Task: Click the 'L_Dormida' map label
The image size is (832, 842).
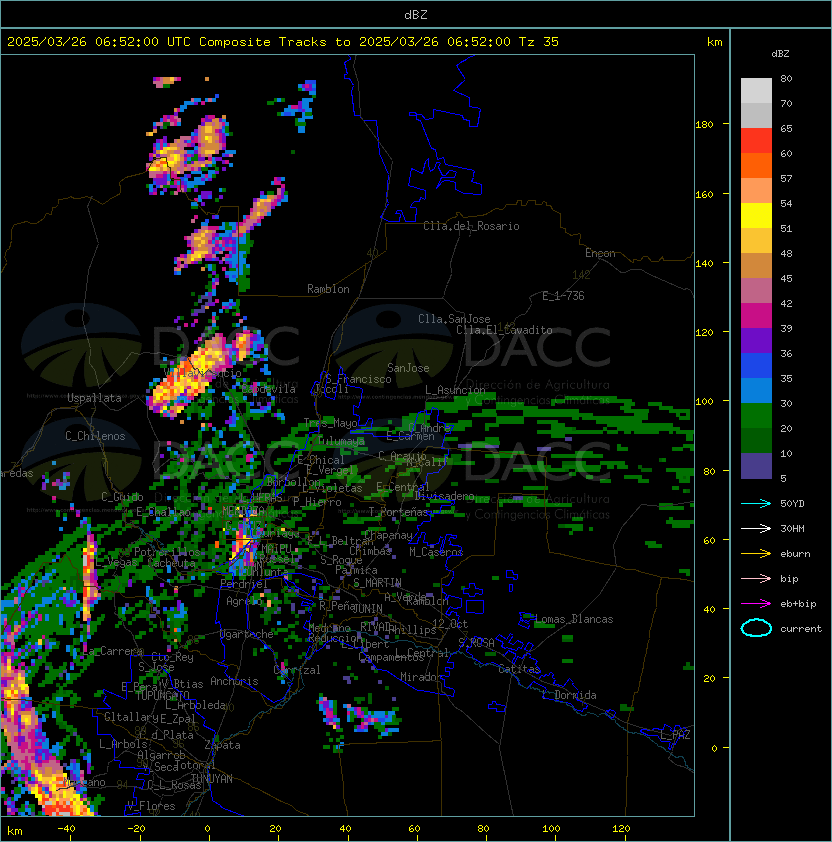Action: coord(569,695)
